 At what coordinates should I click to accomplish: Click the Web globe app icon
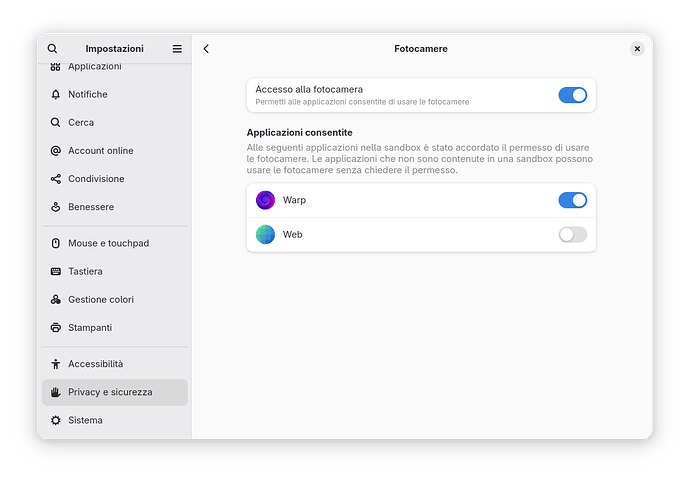tap(265, 235)
